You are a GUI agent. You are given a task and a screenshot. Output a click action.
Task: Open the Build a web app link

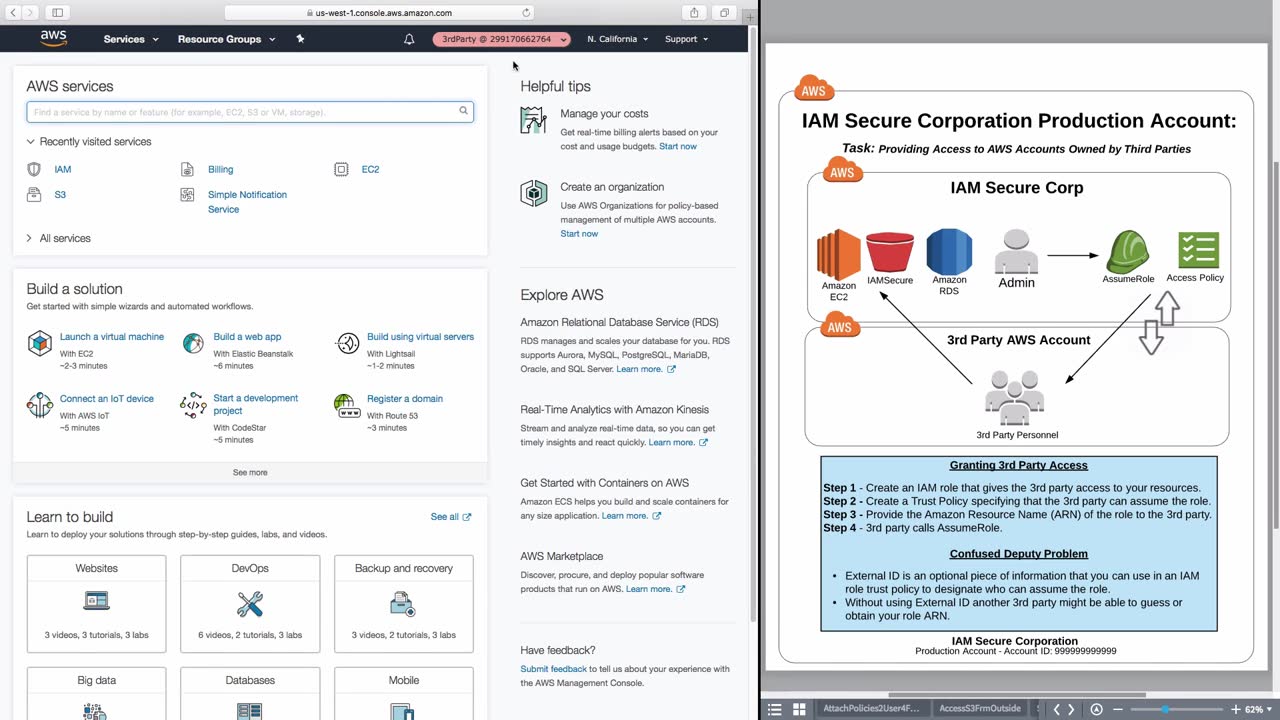pyautogui.click(x=247, y=337)
